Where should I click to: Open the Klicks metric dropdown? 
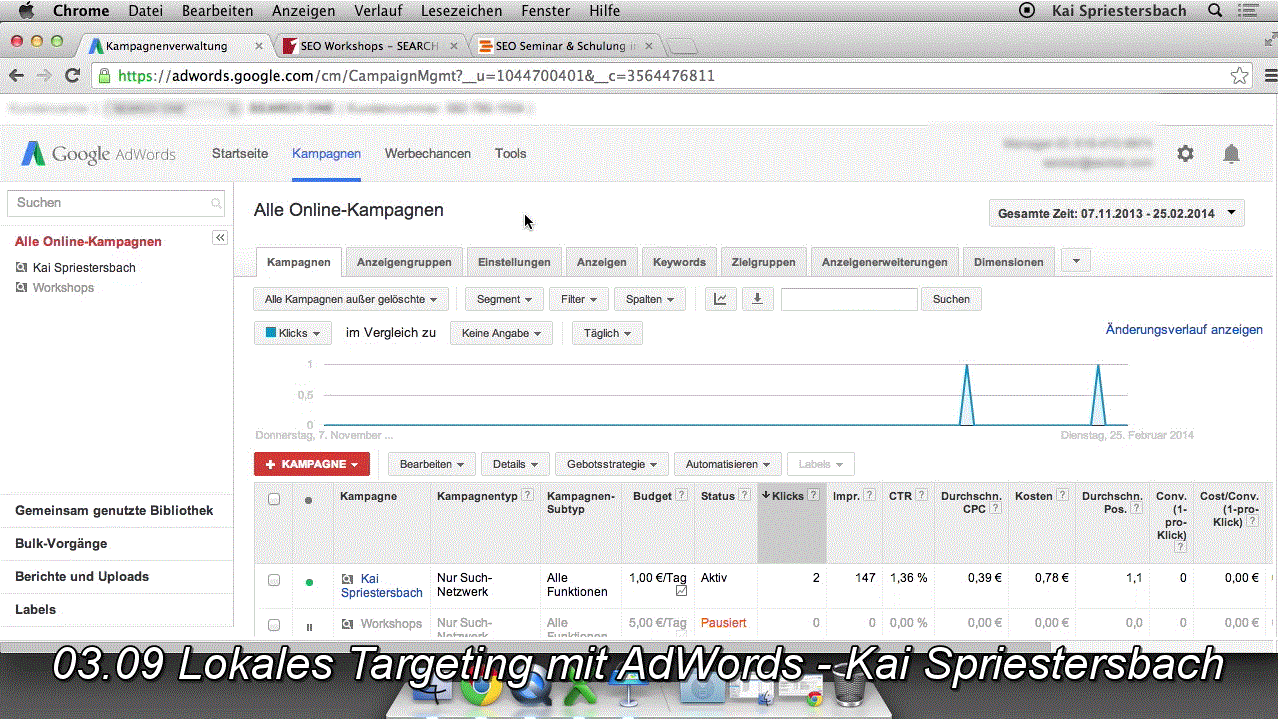pyautogui.click(x=292, y=333)
